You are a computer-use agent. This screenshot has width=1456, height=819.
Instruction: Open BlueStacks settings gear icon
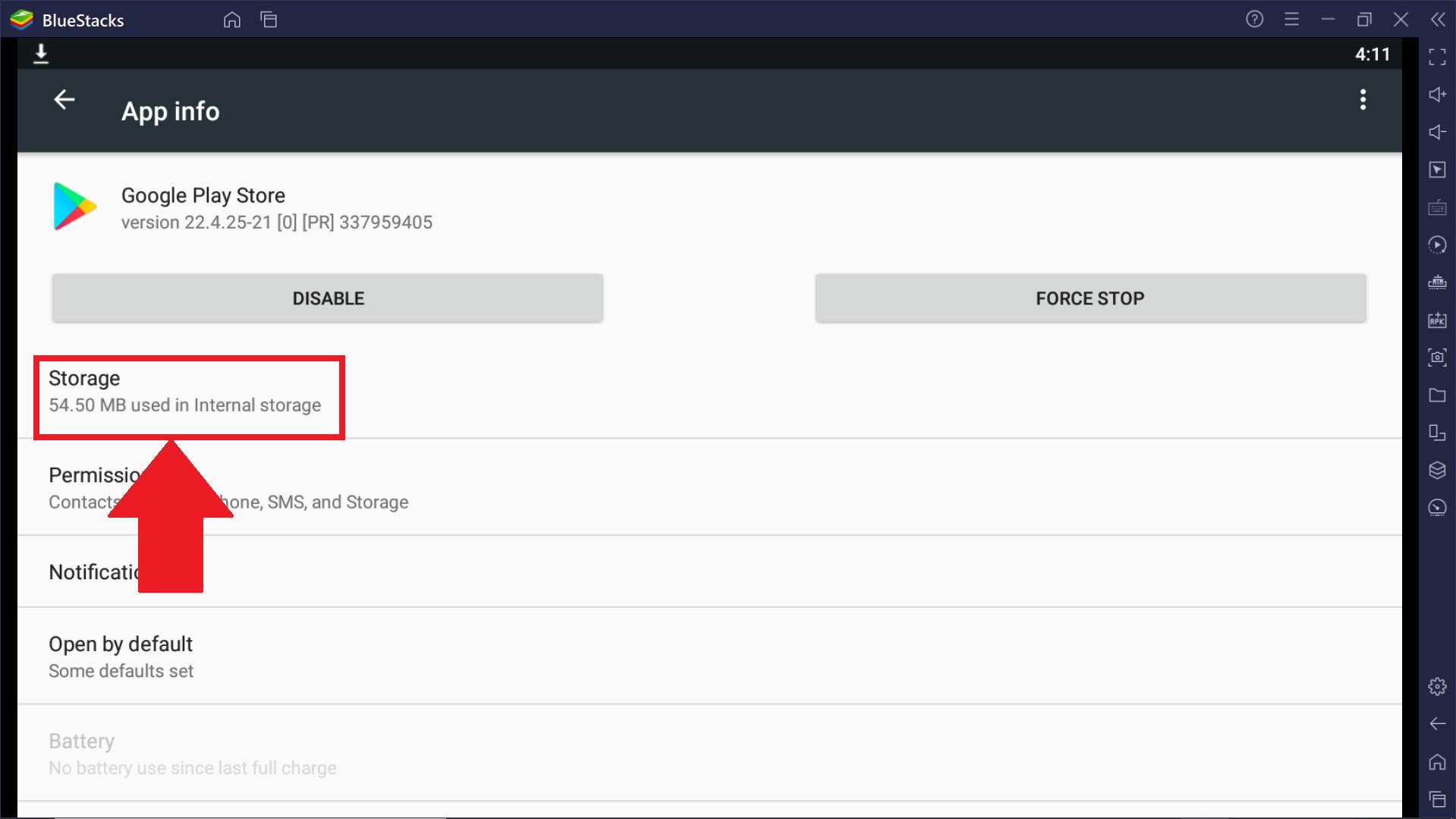1437,687
